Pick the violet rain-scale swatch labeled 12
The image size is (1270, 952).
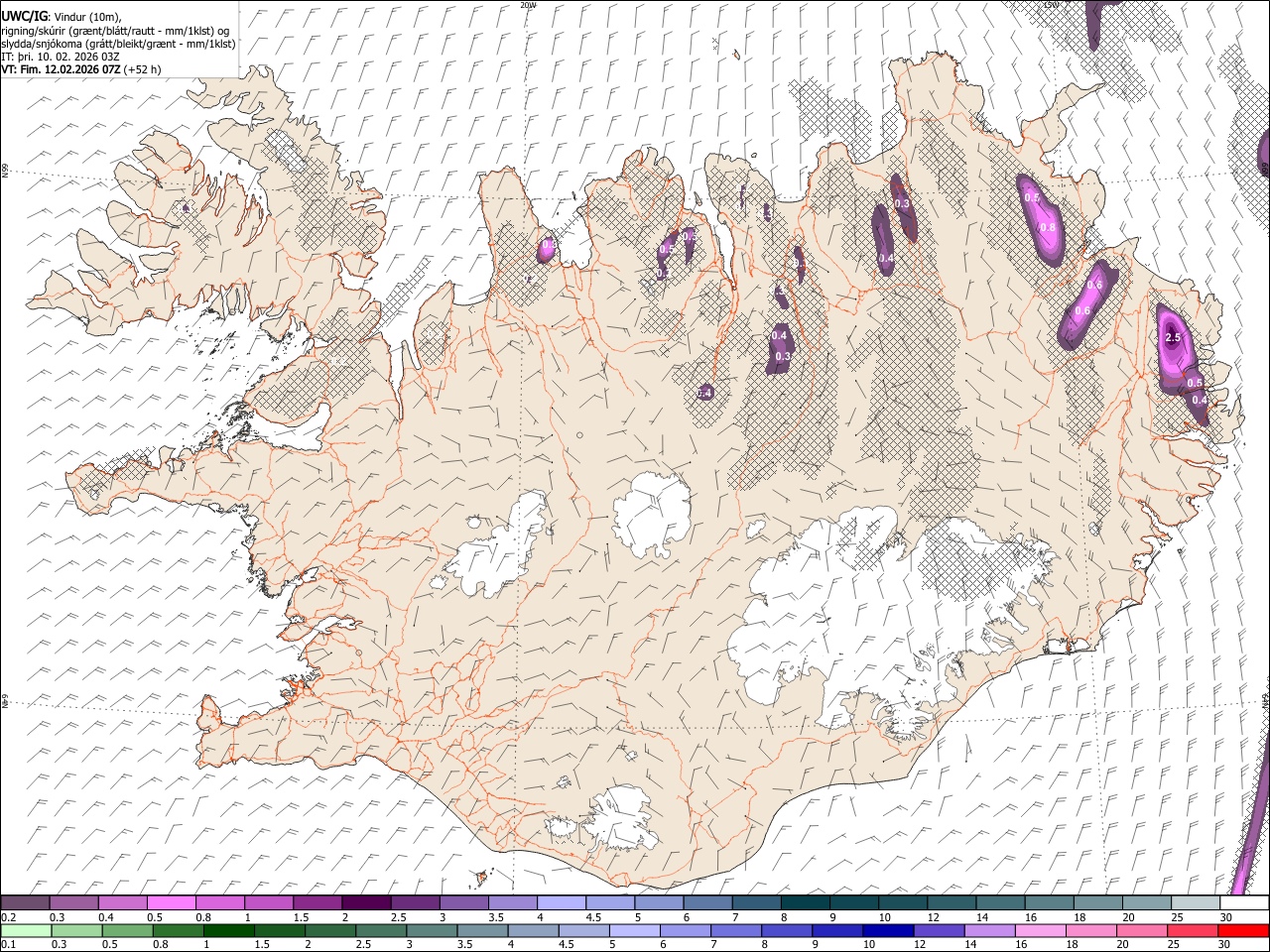click(940, 930)
